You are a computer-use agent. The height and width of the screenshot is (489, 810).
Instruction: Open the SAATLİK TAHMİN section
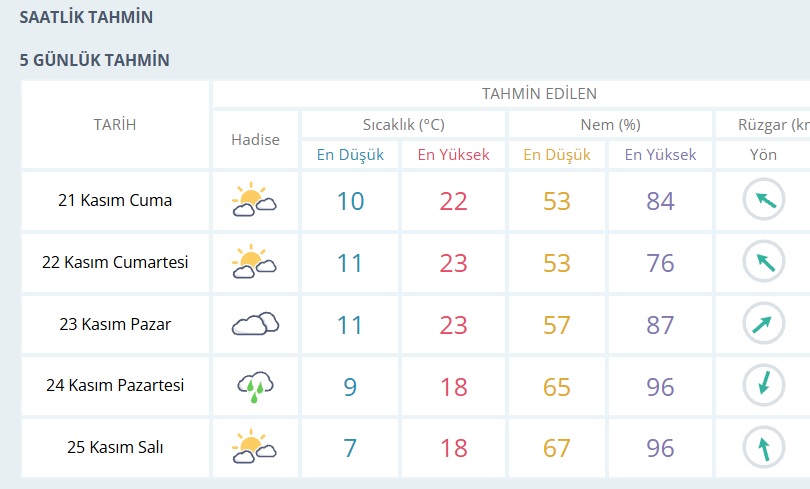(x=87, y=17)
